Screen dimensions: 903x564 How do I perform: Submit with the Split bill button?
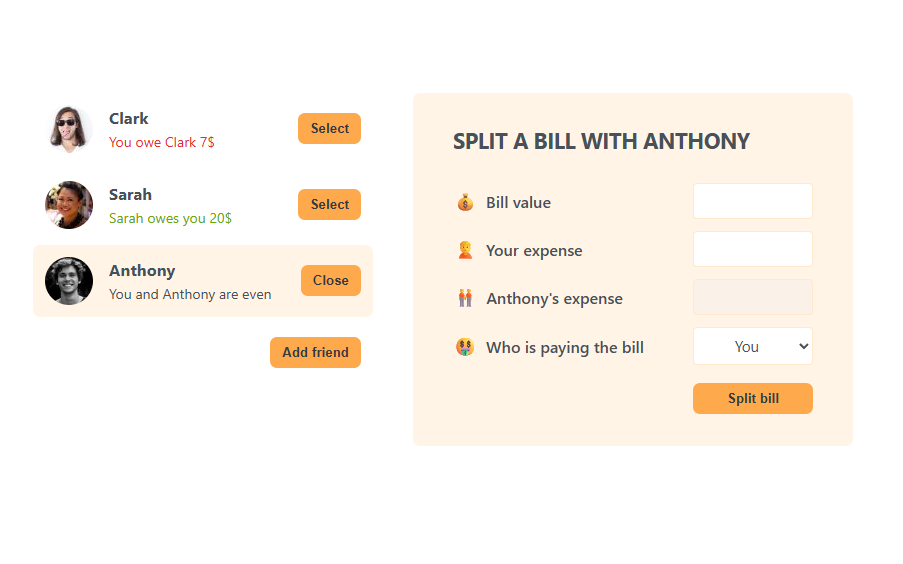click(x=752, y=399)
